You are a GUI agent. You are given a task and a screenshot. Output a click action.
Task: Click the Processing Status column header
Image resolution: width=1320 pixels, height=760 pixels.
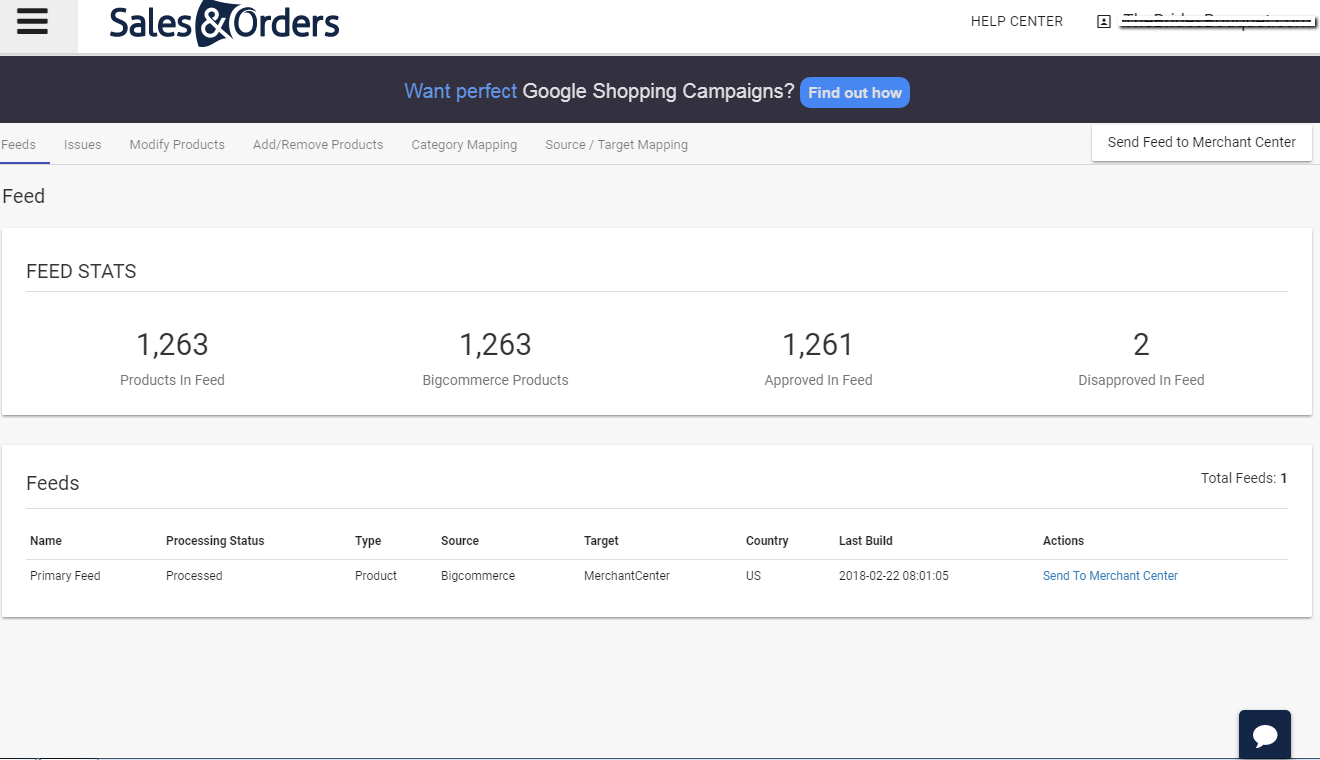[215, 541]
